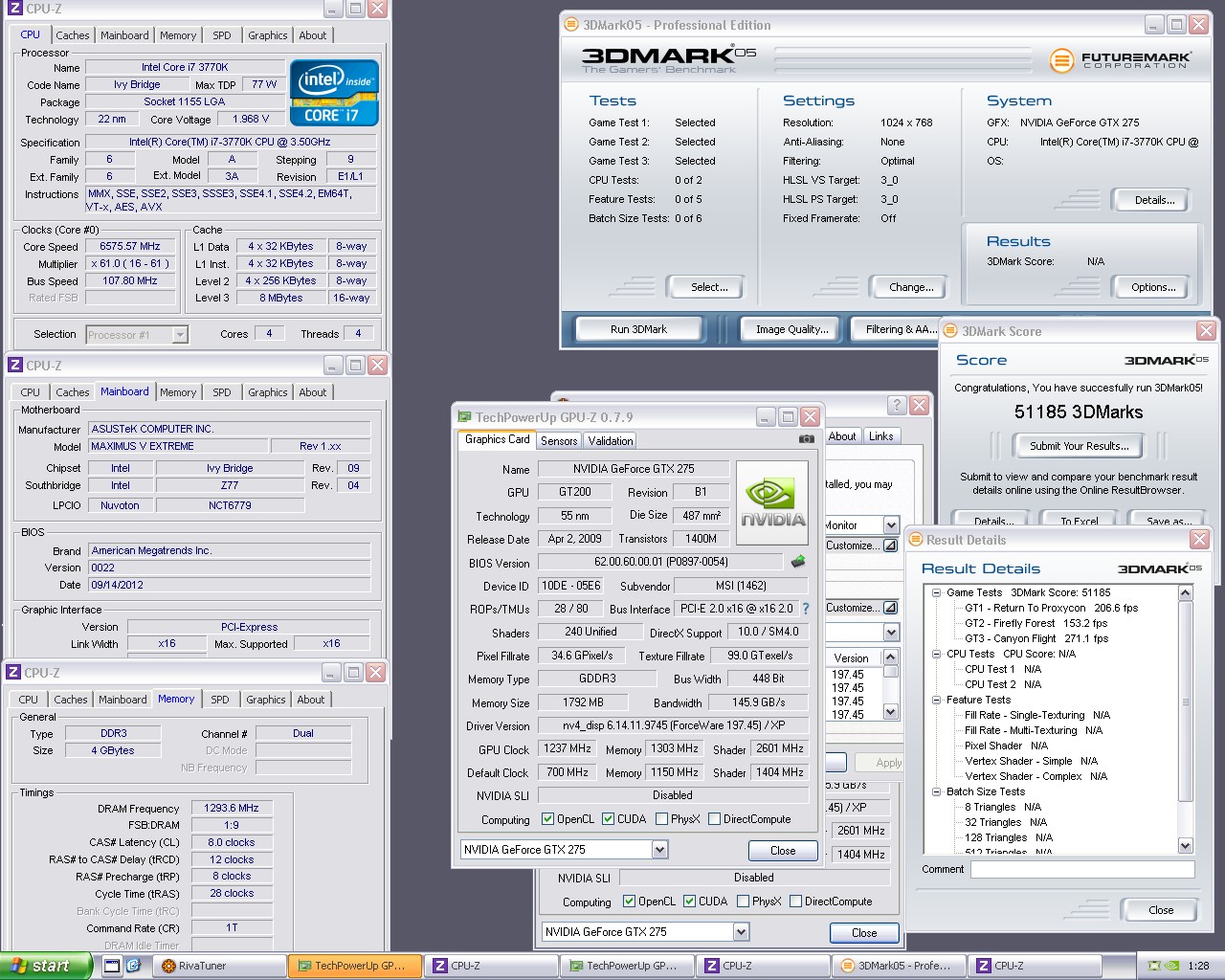Image resolution: width=1225 pixels, height=980 pixels.
Task: Collapse the Game Tests tree node
Action: [x=937, y=592]
